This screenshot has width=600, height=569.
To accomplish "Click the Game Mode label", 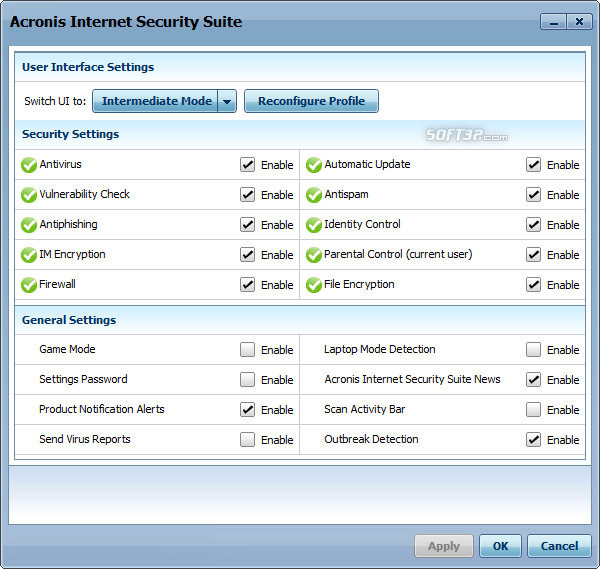I will point(67,349).
